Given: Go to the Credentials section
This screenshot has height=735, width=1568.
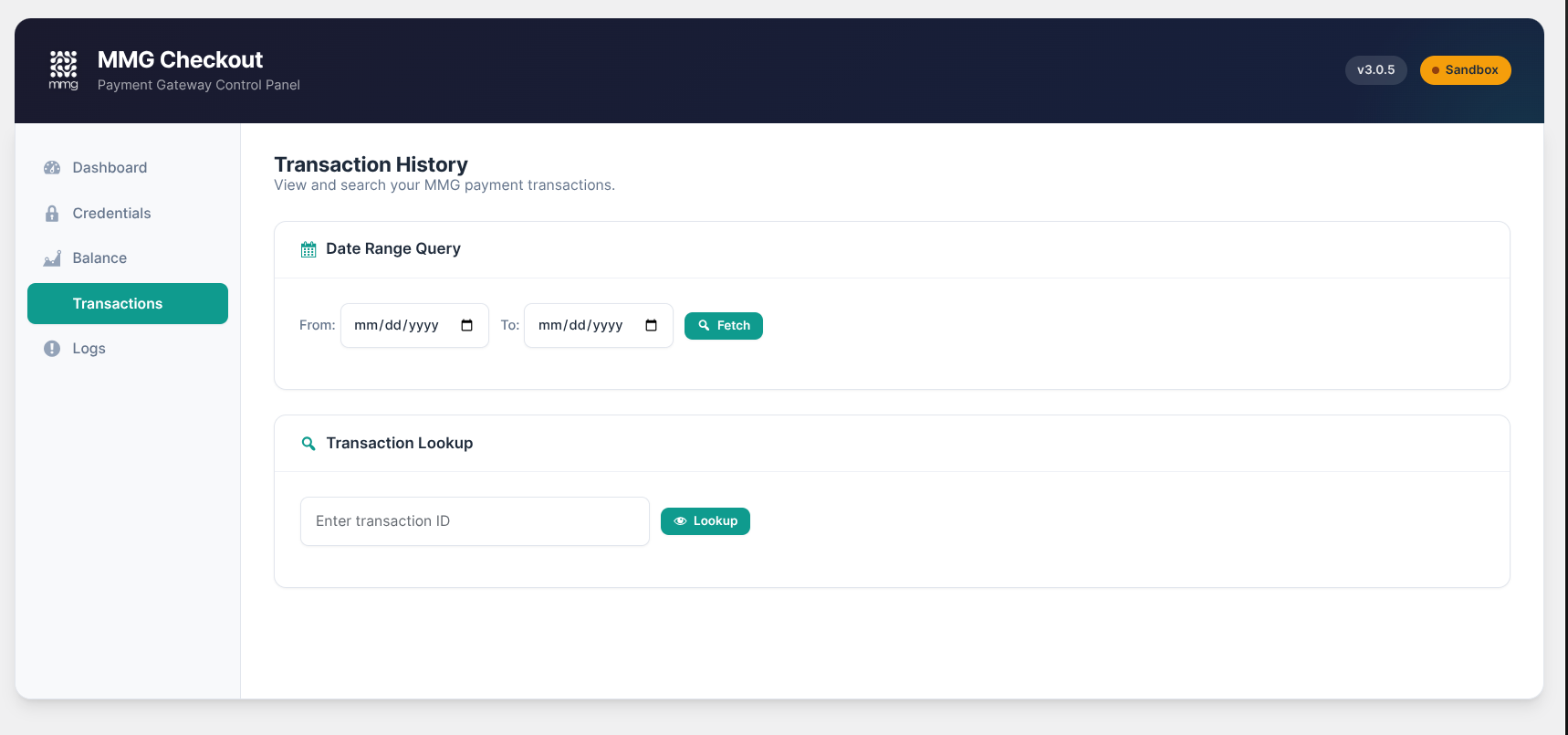Looking at the screenshot, I should [128, 214].
